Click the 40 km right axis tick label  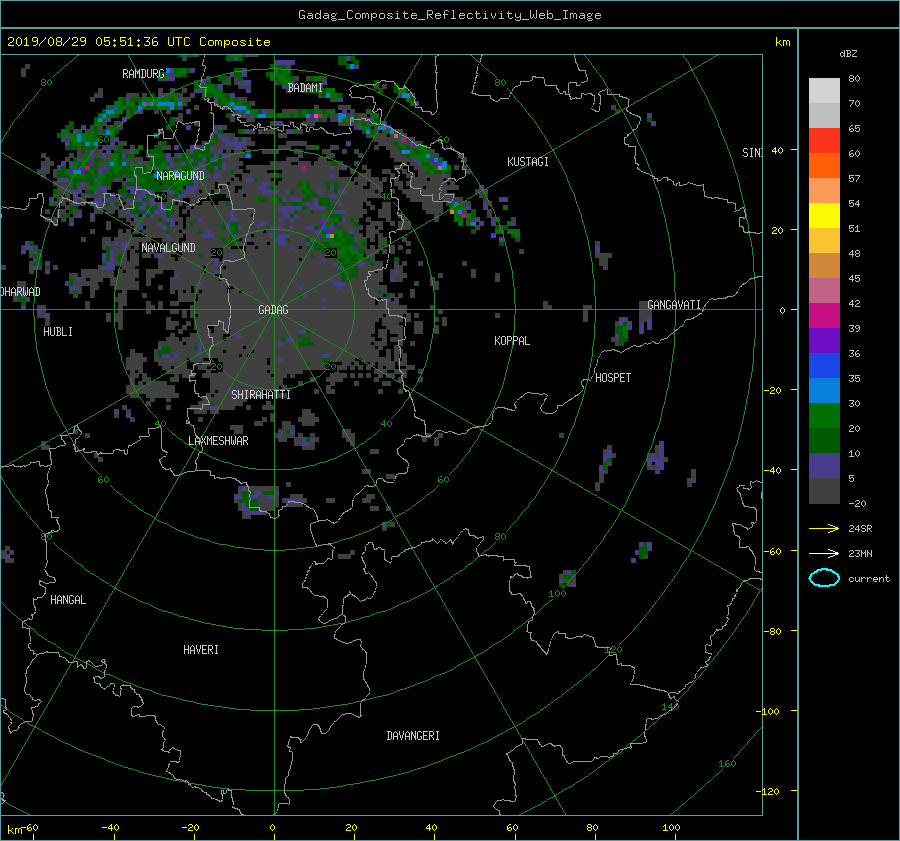(x=777, y=150)
